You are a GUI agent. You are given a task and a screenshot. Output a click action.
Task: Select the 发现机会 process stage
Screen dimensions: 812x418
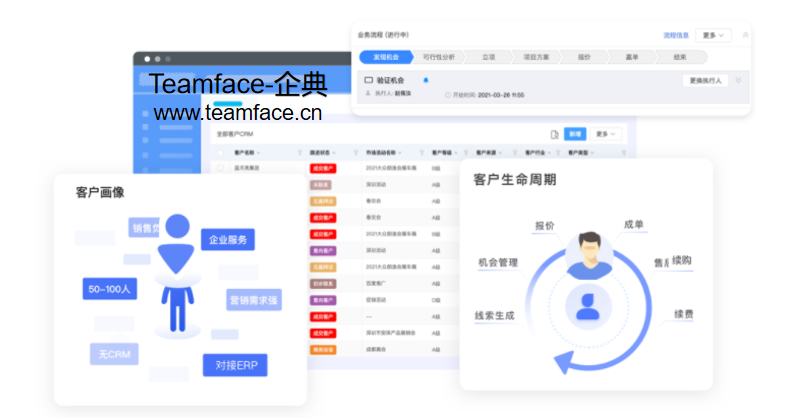tap(386, 57)
